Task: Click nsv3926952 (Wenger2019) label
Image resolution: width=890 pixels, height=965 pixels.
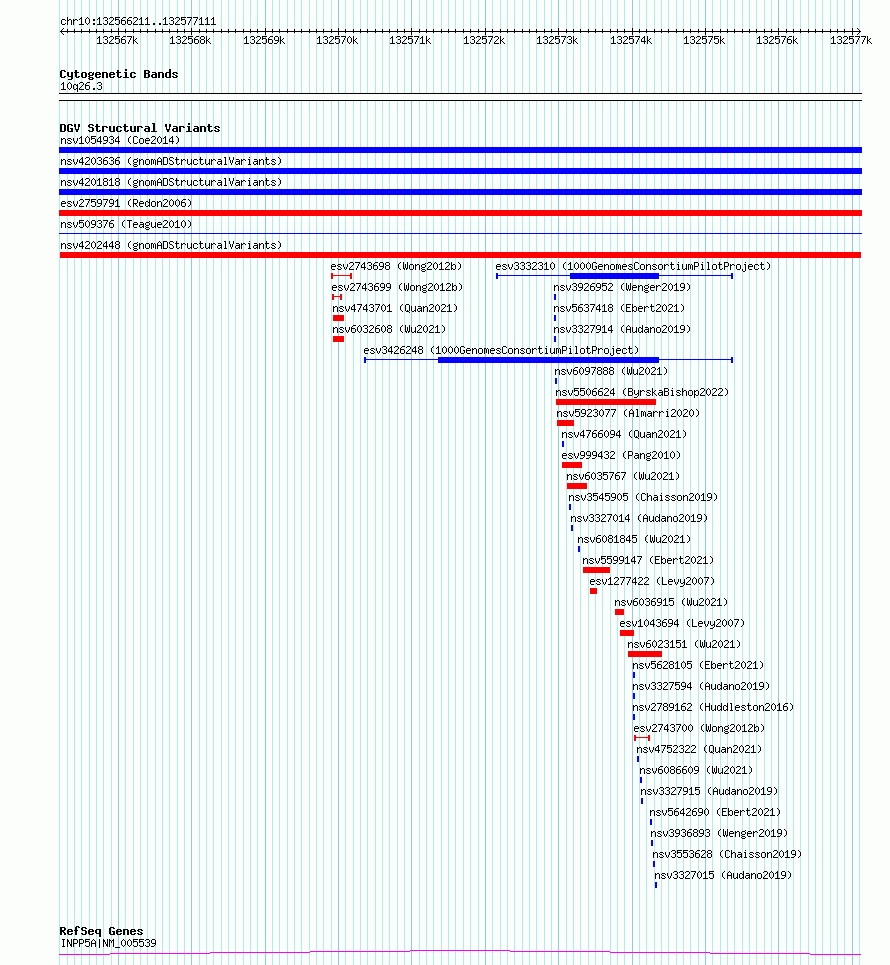Action: 622,287
